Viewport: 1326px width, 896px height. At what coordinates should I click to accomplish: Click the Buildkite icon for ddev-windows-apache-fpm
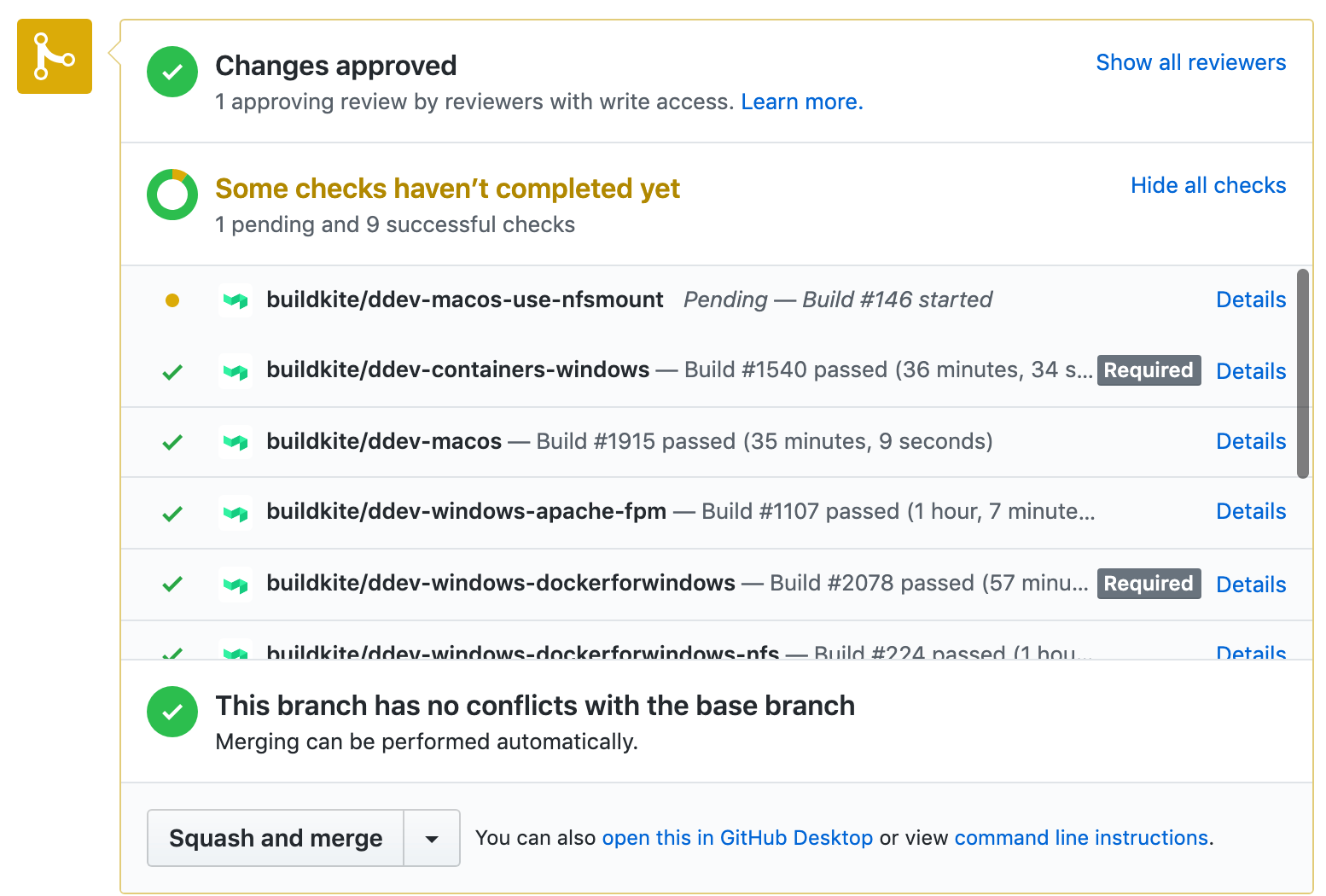[x=235, y=513]
